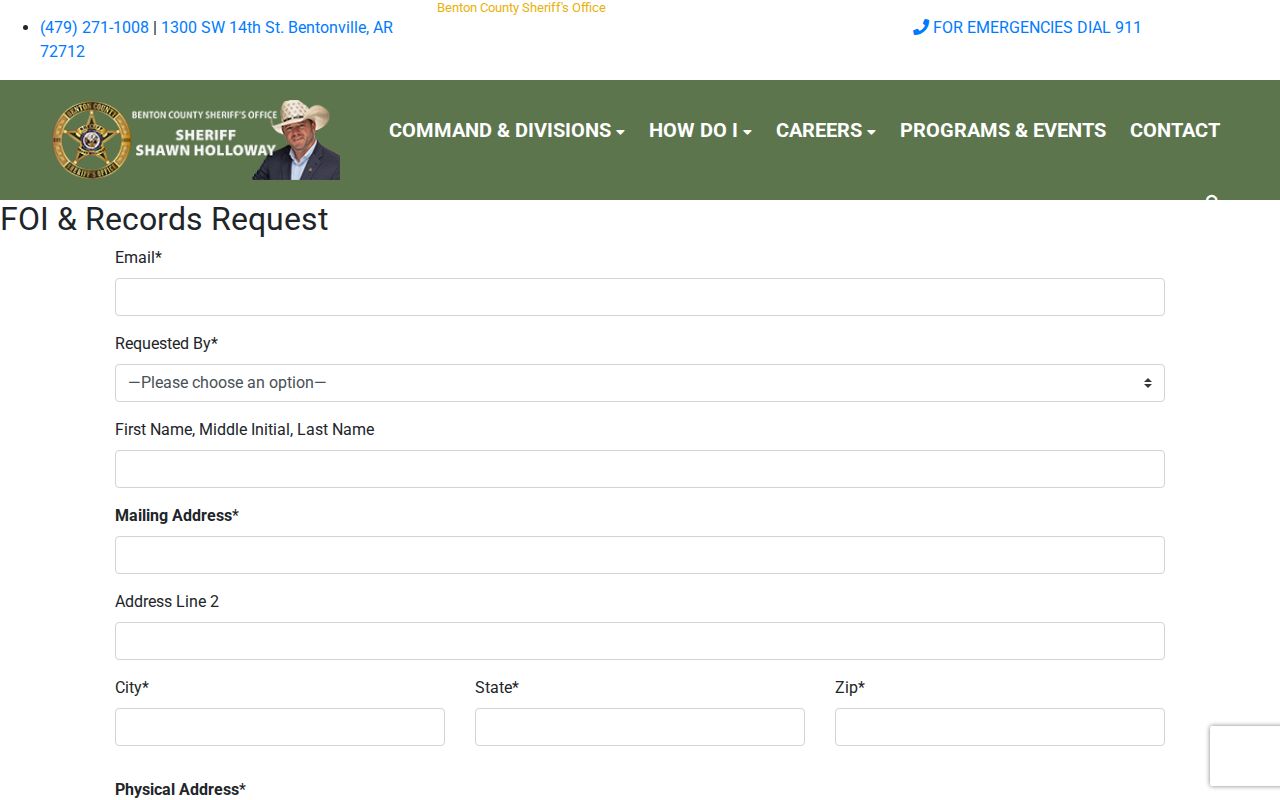Open the Careers dropdown menu
Viewport: 1280px width, 800px height.
[x=826, y=130]
